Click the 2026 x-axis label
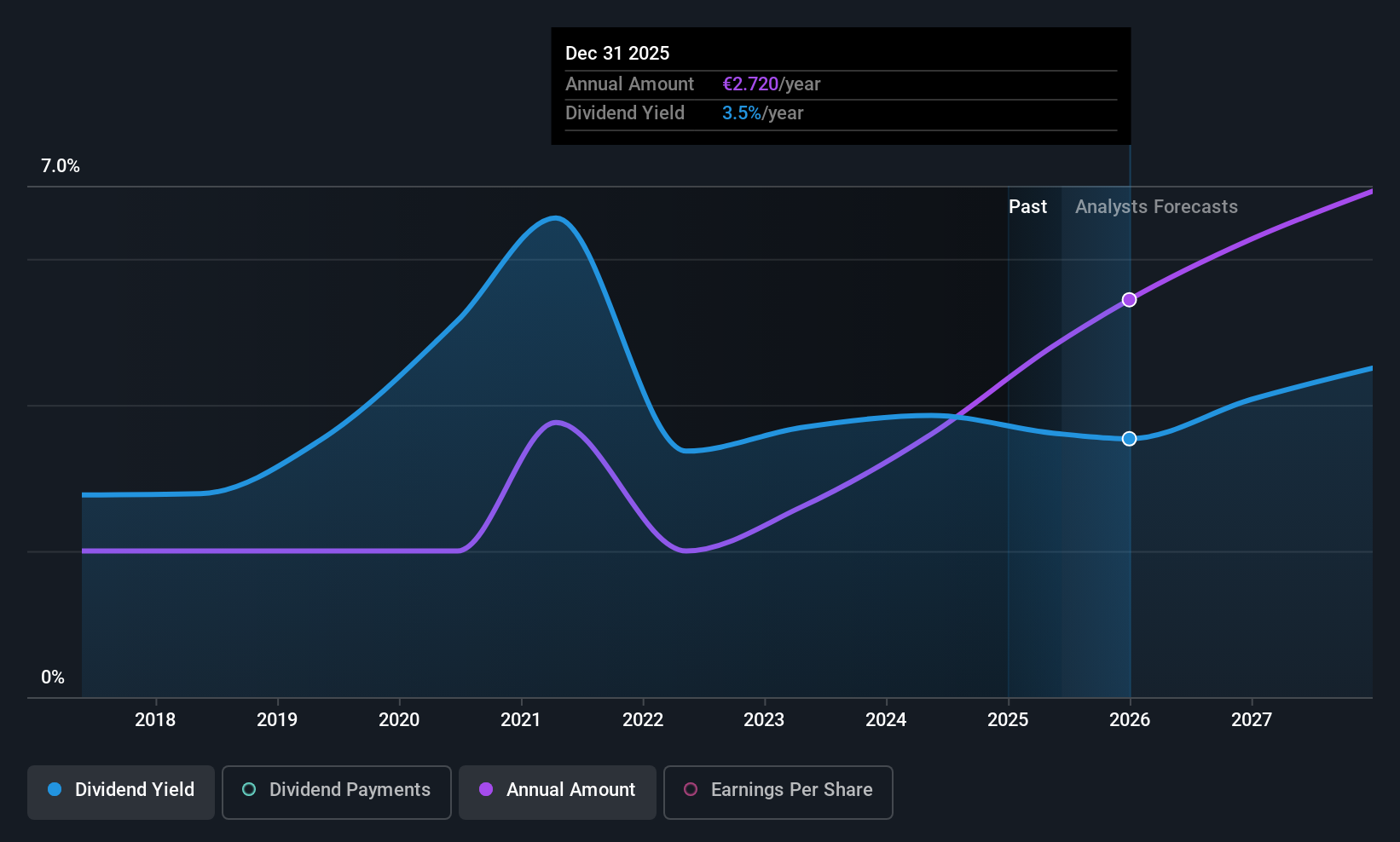 (x=1130, y=720)
